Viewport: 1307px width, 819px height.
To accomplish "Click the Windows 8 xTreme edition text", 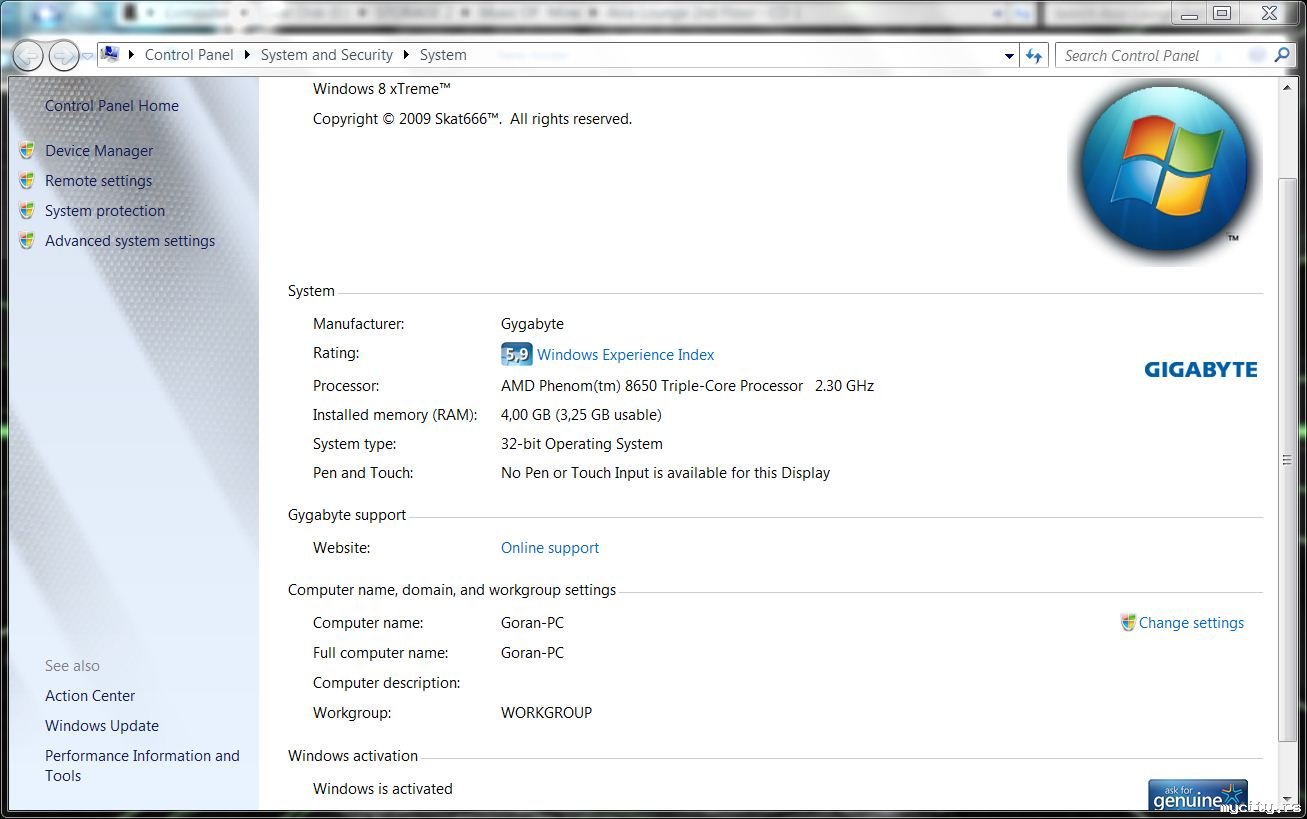I will (x=382, y=89).
